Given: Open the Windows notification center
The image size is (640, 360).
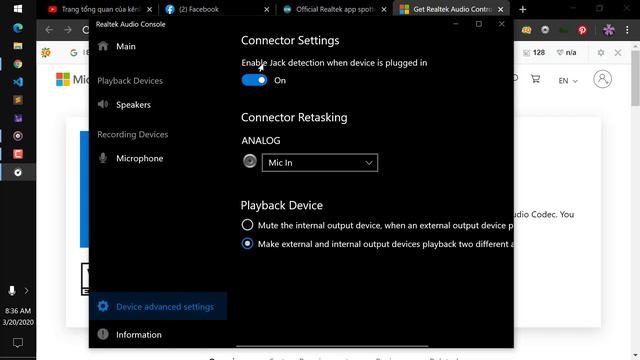Looking at the screenshot, I should 18,343.
